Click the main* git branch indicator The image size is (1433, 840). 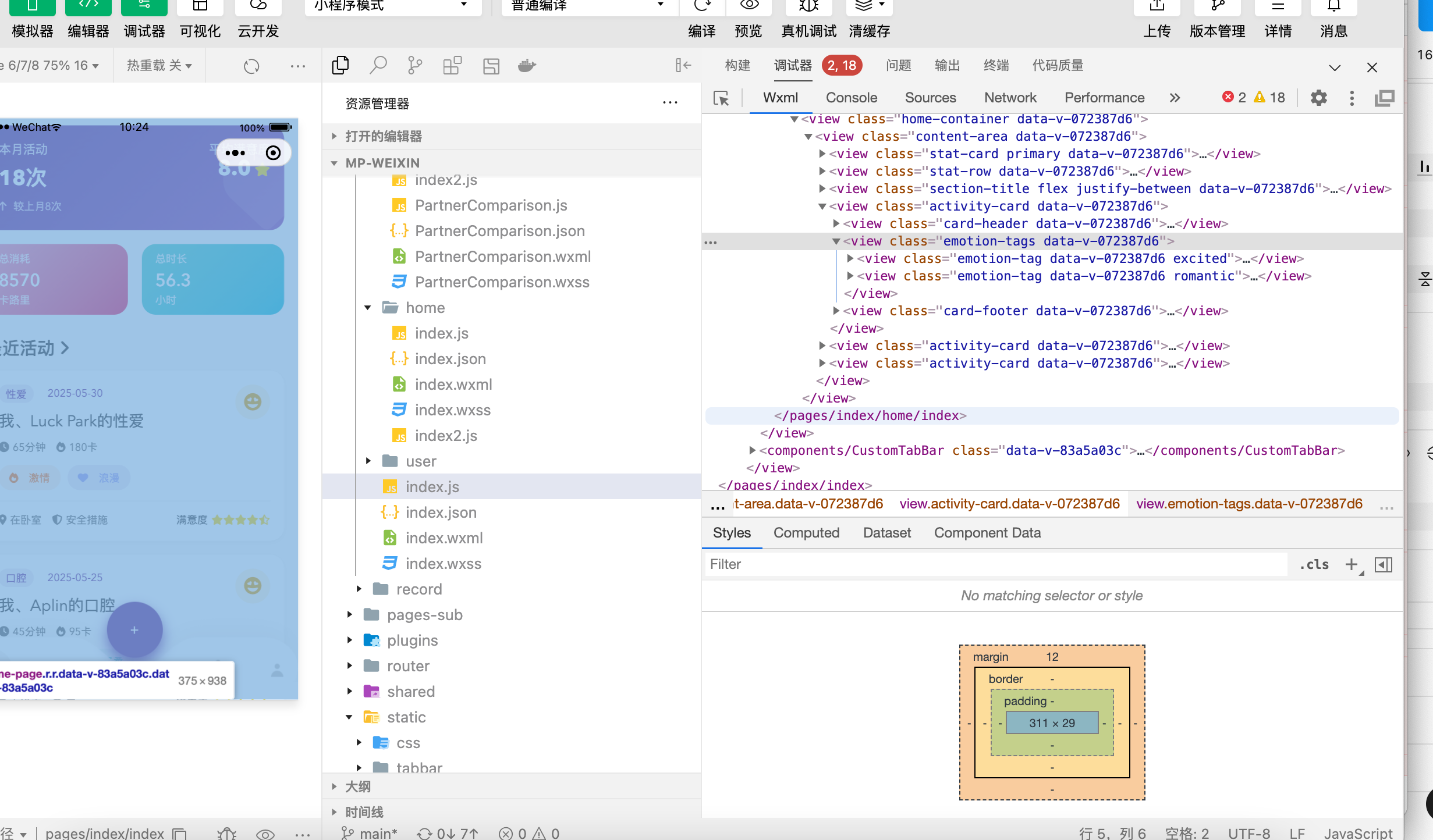[x=369, y=833]
